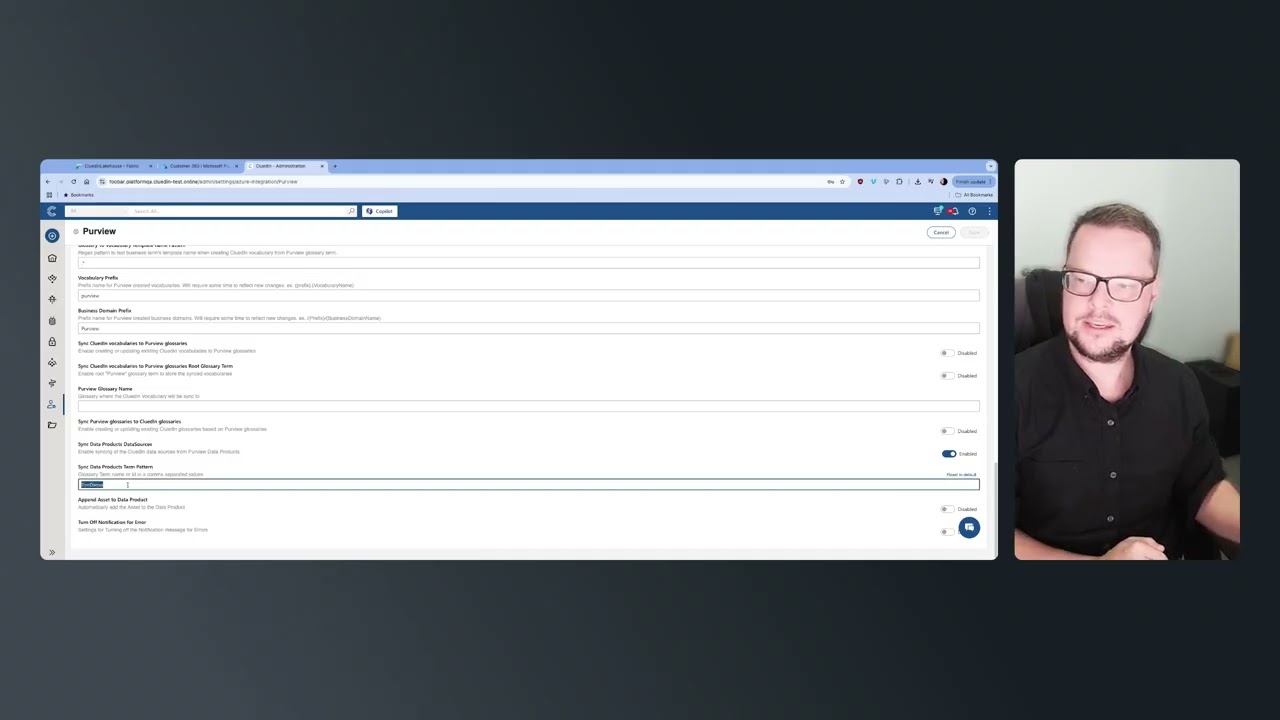Image resolution: width=1280 pixels, height=720 pixels.
Task: Click the browser profile avatar
Action: click(x=943, y=182)
